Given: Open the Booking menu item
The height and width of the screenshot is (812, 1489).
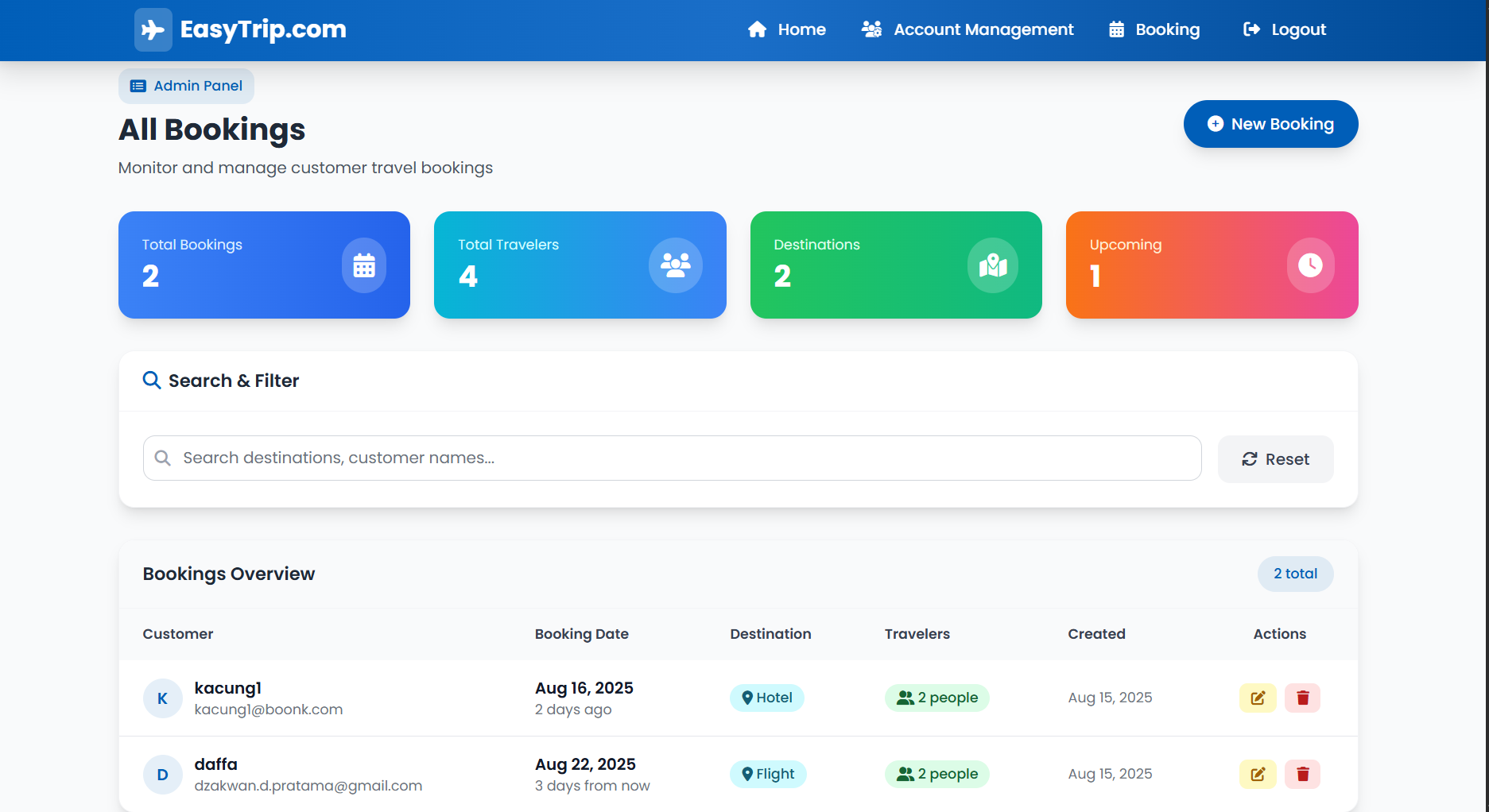Looking at the screenshot, I should (x=1154, y=29).
